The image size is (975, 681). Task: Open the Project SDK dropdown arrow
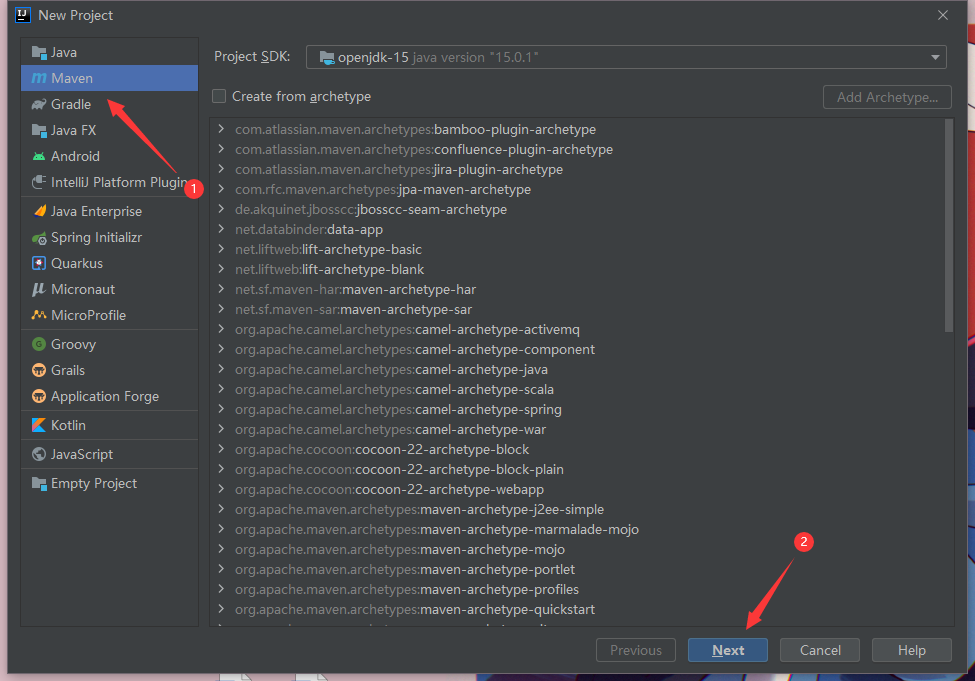[935, 57]
